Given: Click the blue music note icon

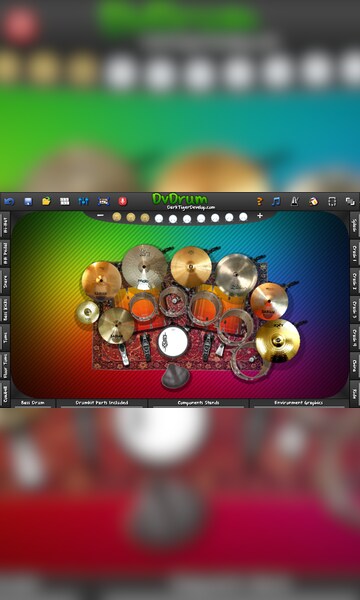Looking at the screenshot, I should tap(276, 201).
